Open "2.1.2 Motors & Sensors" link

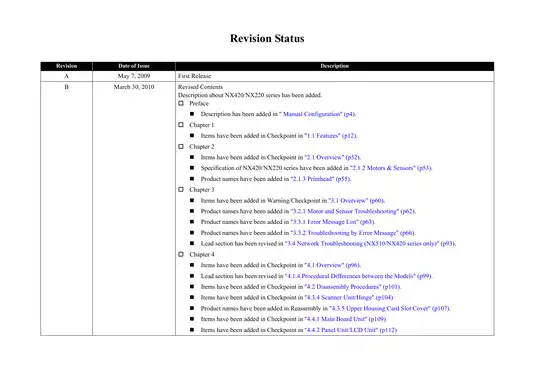[391, 168]
